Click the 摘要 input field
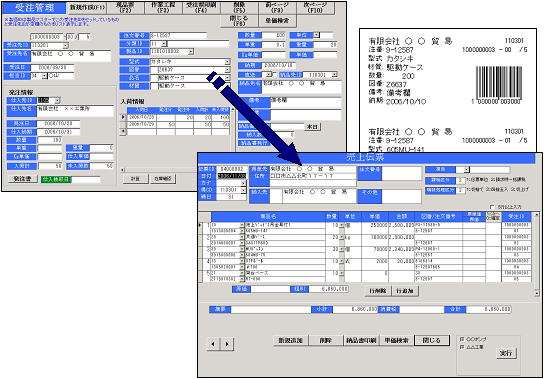544x379 pixels. pyautogui.click(x=271, y=309)
